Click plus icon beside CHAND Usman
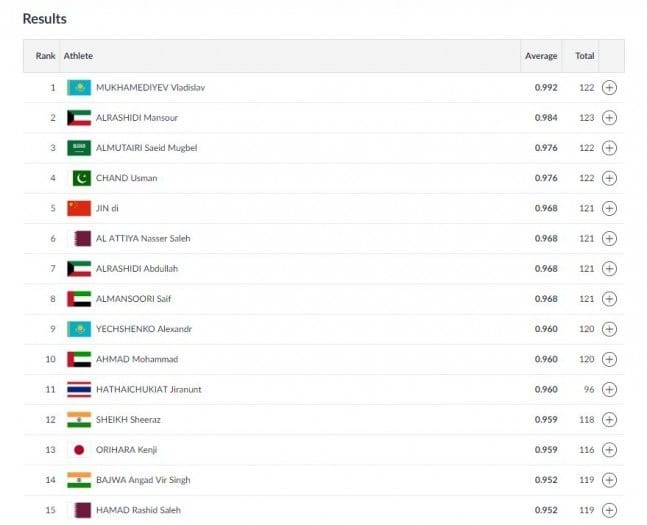647x525 pixels. 609,178
